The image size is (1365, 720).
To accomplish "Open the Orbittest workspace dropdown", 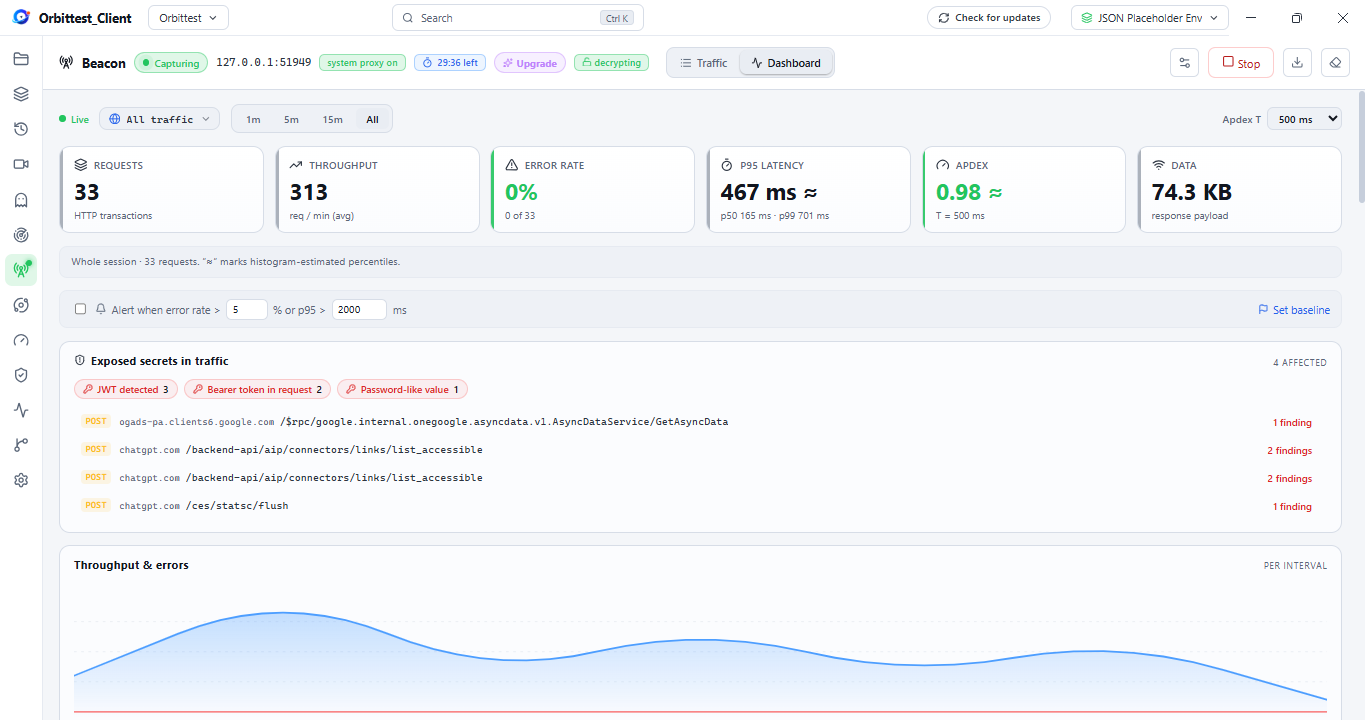I will pyautogui.click(x=188, y=18).
